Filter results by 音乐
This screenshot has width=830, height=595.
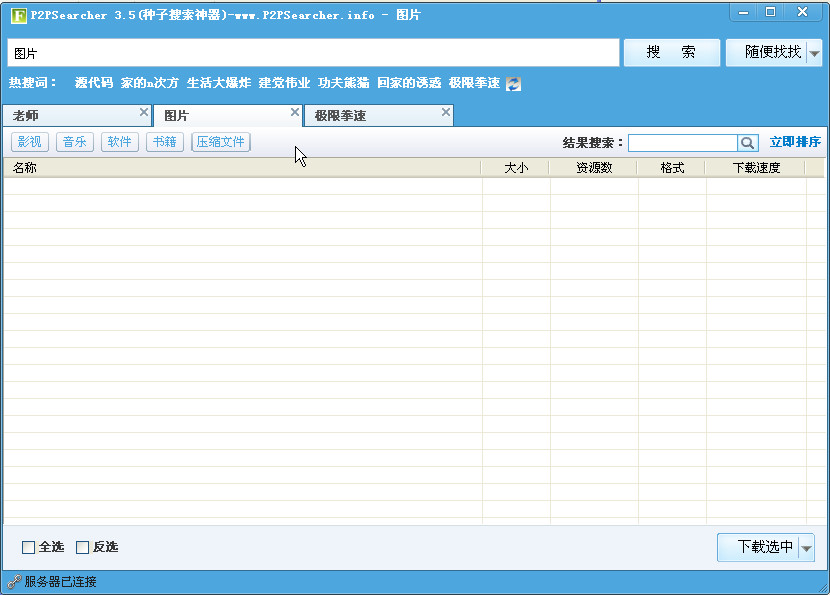[x=75, y=142]
